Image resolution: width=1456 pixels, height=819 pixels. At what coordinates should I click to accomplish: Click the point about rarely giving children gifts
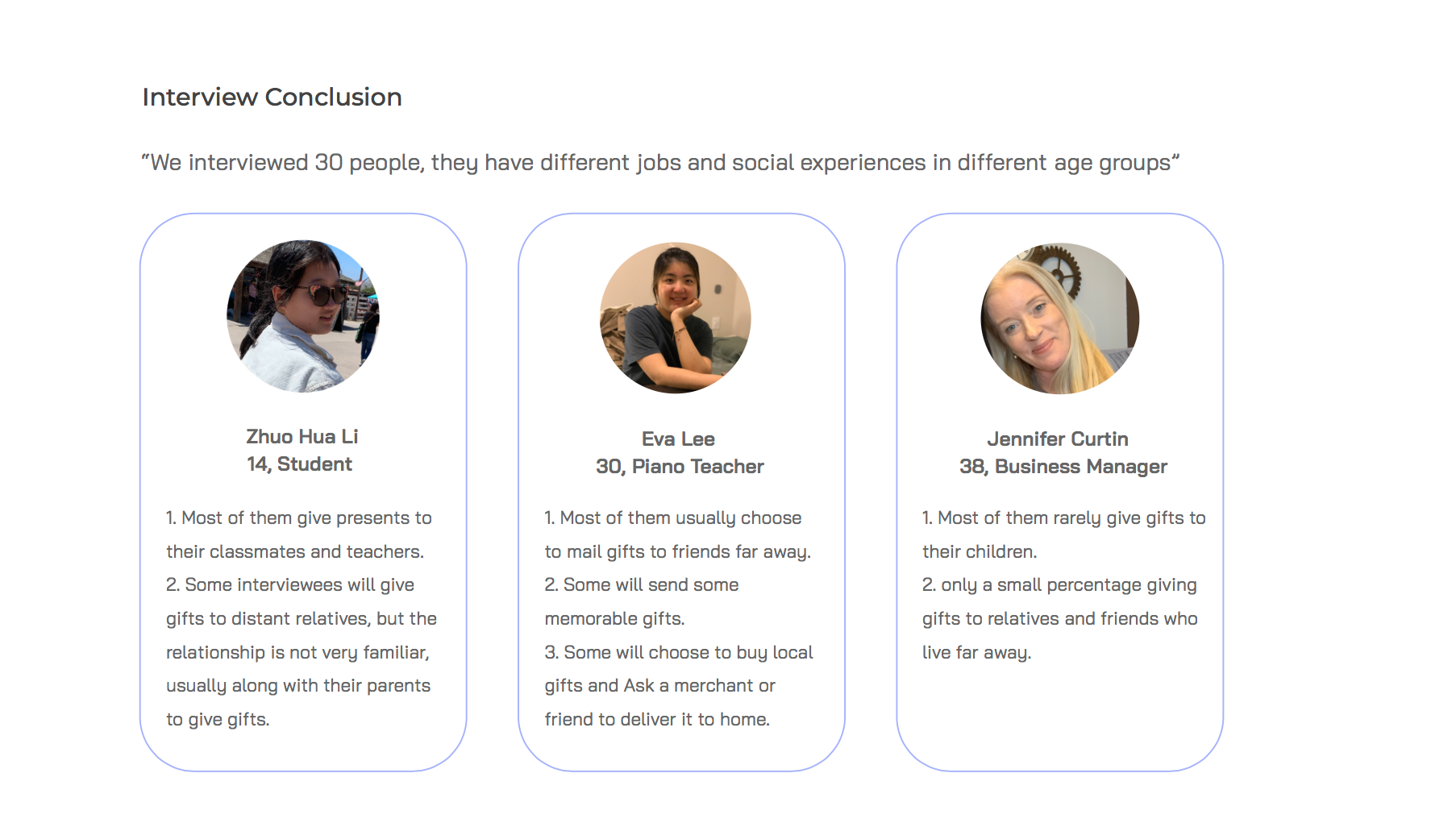pos(1063,518)
